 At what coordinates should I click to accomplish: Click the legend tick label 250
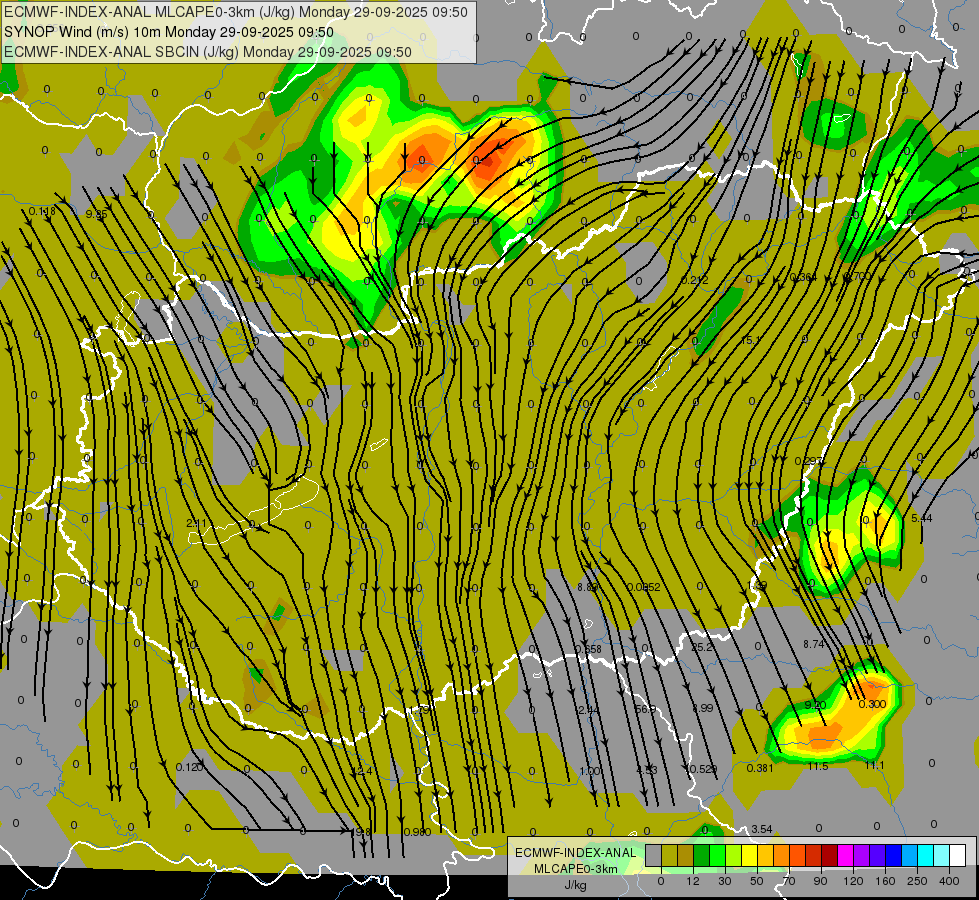pos(917,881)
